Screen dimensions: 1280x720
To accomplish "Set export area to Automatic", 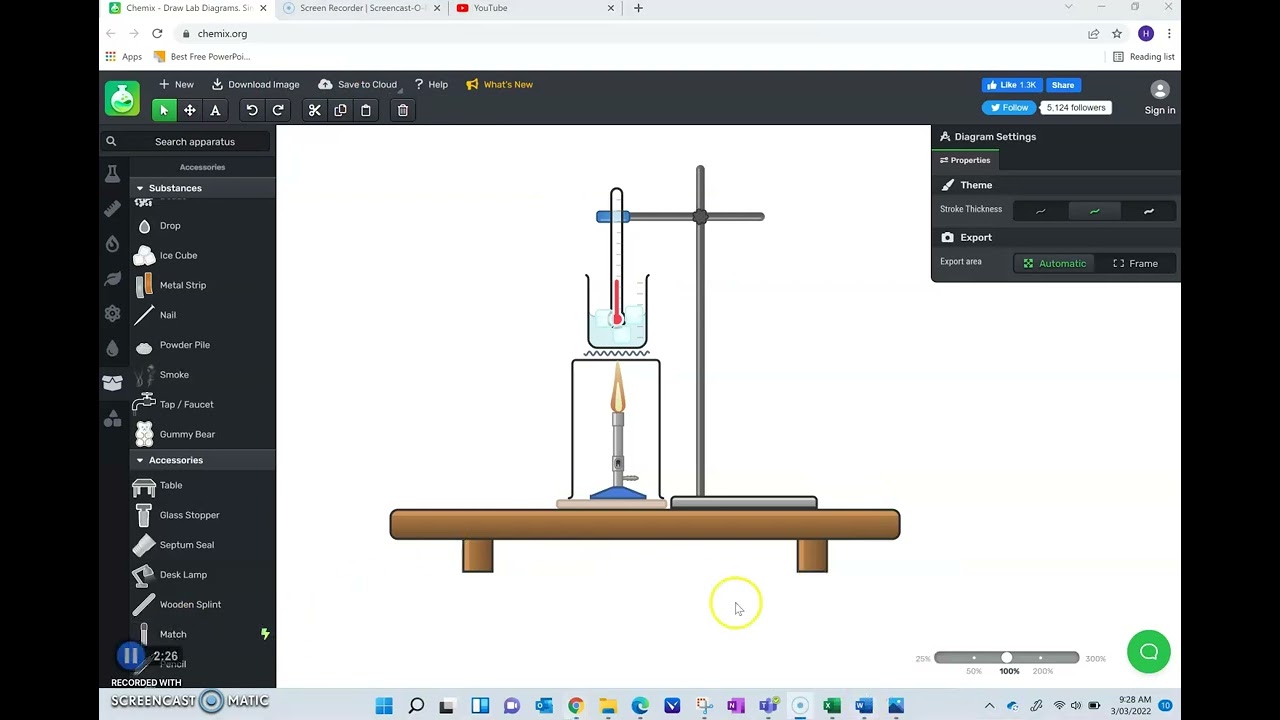I will point(1054,263).
